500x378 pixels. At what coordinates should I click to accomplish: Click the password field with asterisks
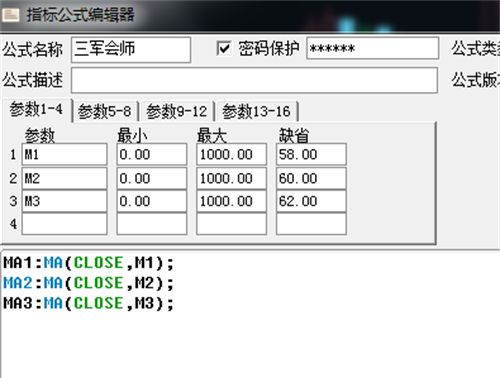tap(372, 48)
